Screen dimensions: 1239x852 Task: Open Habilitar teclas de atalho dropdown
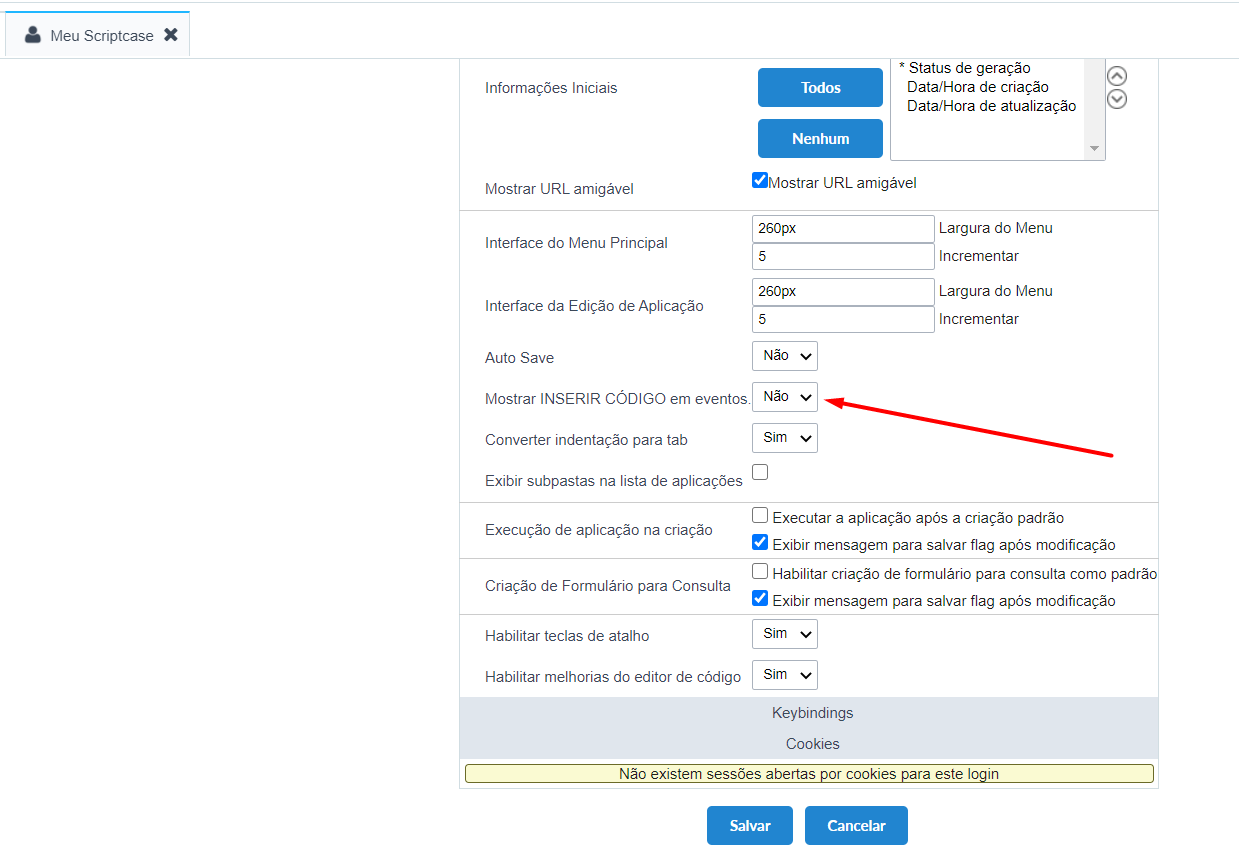coord(785,634)
